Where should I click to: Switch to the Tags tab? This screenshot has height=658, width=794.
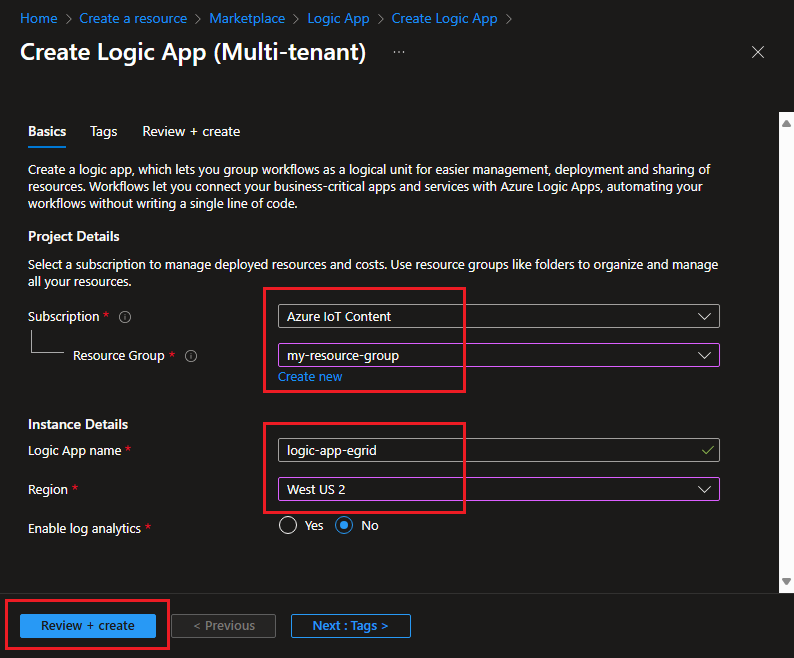pyautogui.click(x=103, y=131)
